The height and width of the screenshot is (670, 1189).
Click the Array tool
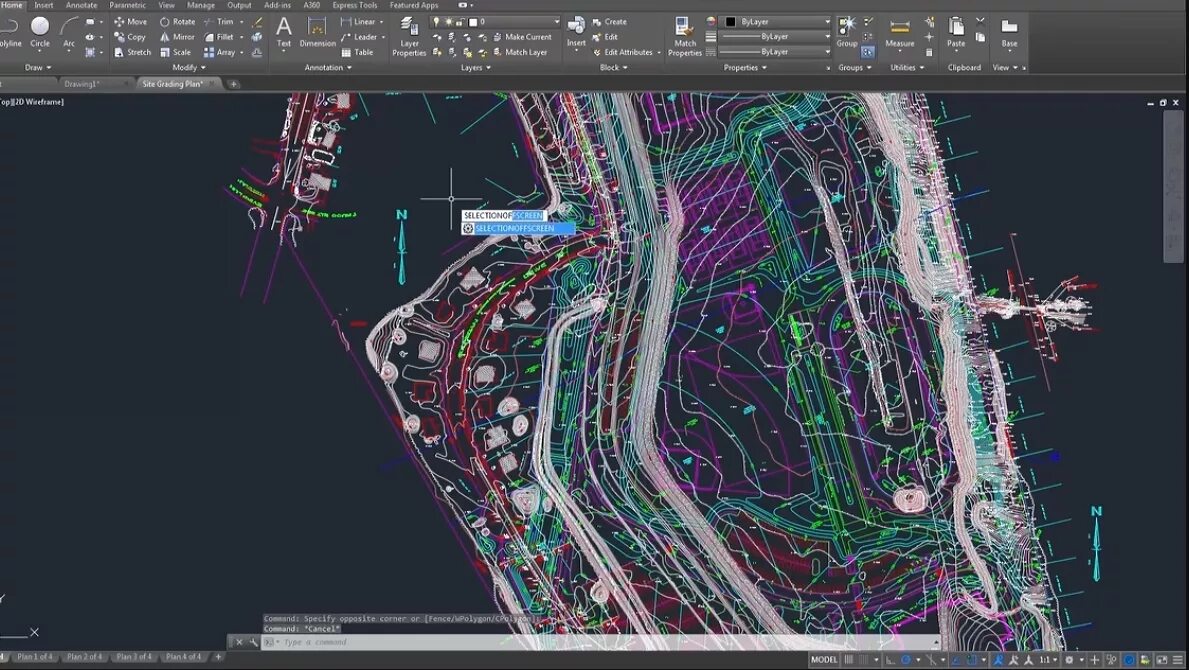tap(219, 52)
